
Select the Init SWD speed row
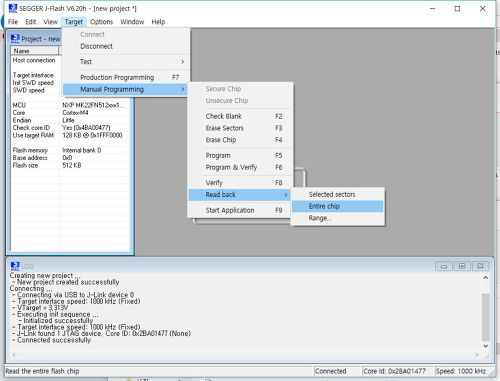pyautogui.click(x=70, y=83)
